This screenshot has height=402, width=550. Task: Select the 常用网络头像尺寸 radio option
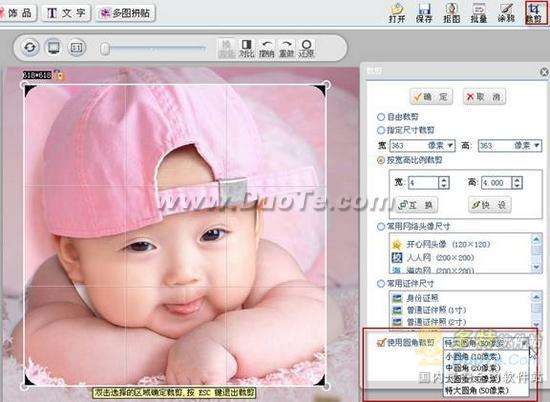coord(381,227)
